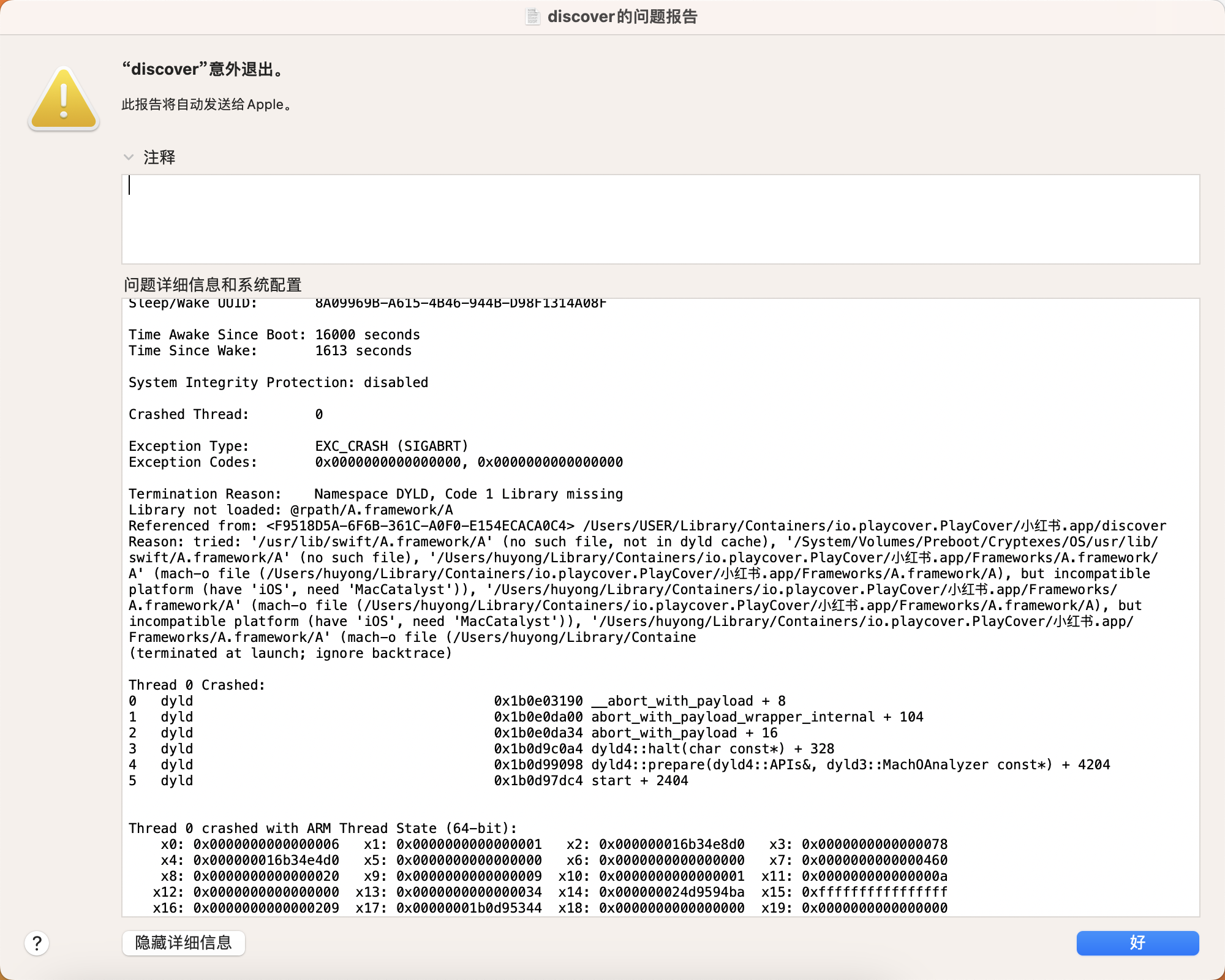This screenshot has height=980, width=1225.
Task: Click the 问题详细信息和系统配置 heading
Action: 213,285
